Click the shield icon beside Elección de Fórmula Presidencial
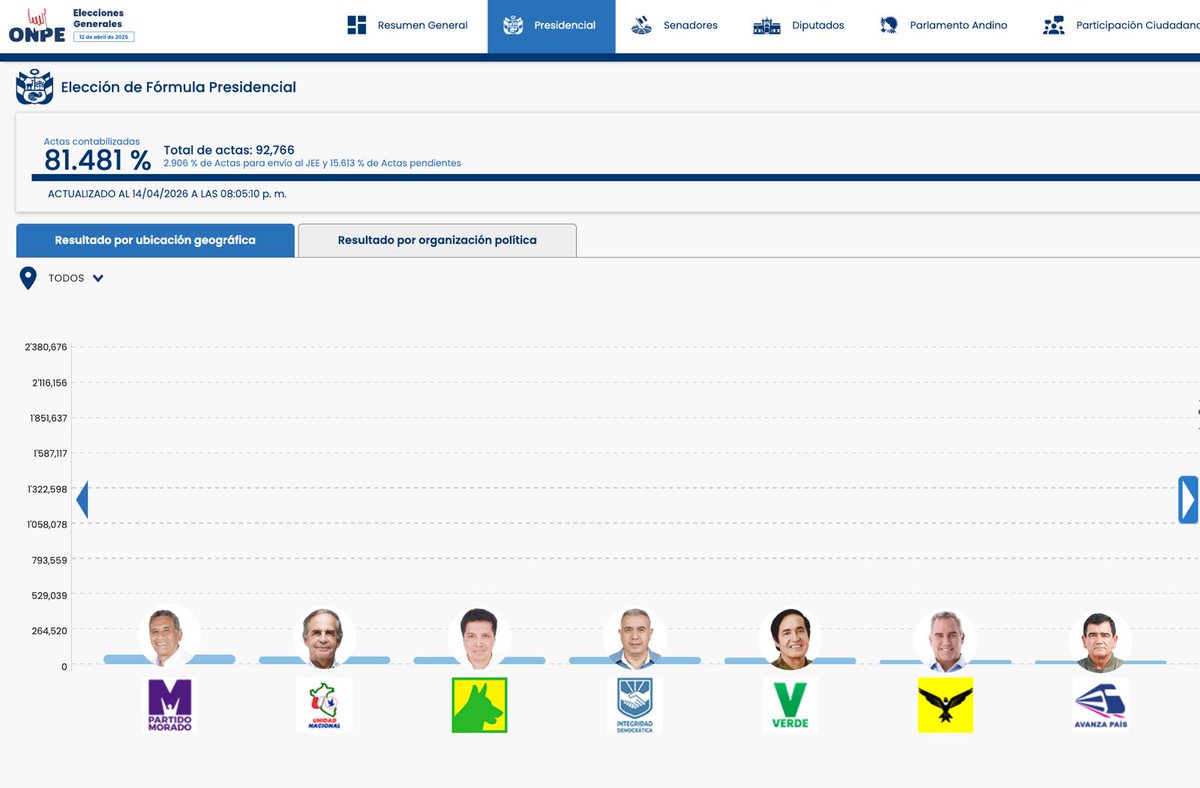The width and height of the screenshot is (1200, 788). coord(34,87)
